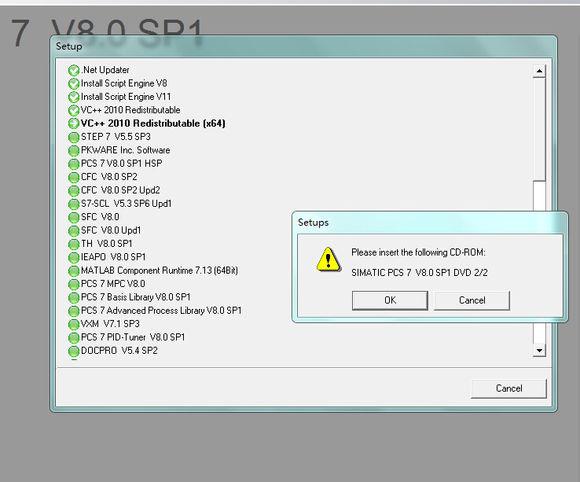Click the "Please insert the following CD-ROM:" message
The width and height of the screenshot is (580, 482).
point(418,253)
